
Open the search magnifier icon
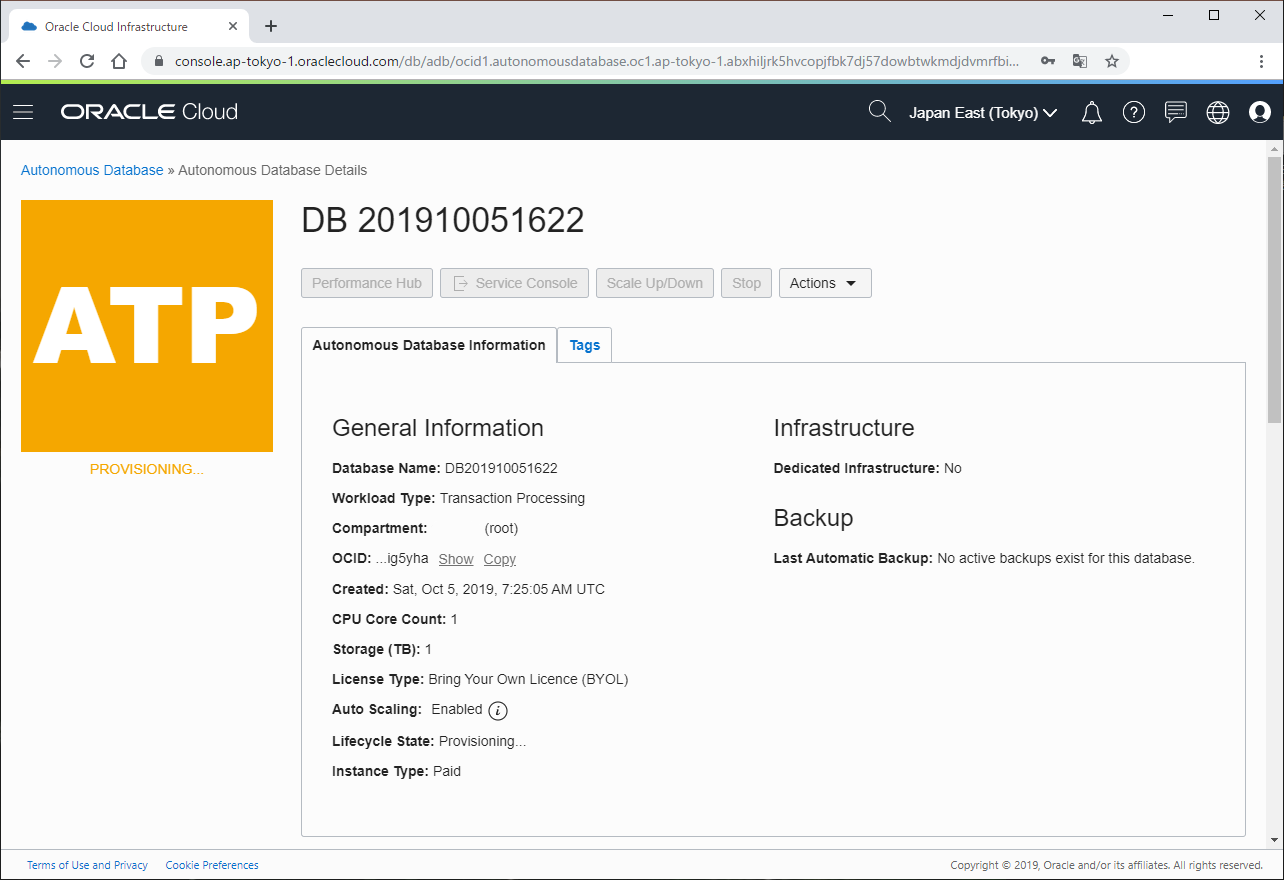879,112
